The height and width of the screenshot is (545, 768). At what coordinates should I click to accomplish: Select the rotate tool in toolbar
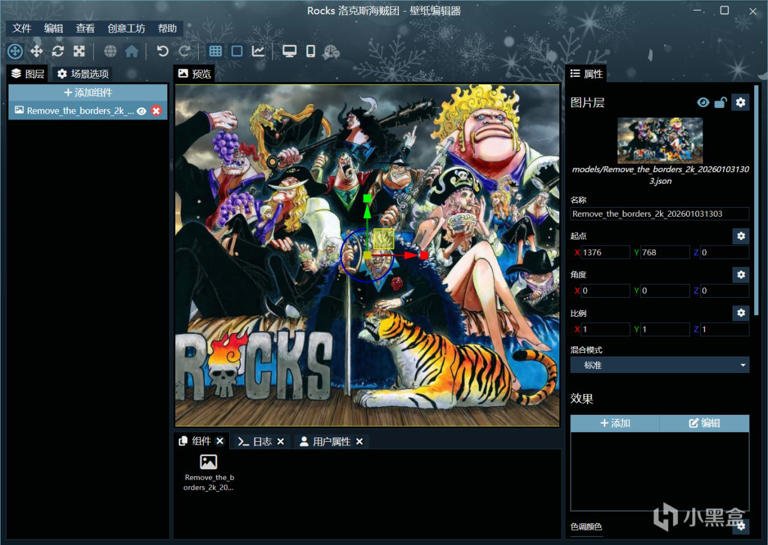[x=57, y=51]
